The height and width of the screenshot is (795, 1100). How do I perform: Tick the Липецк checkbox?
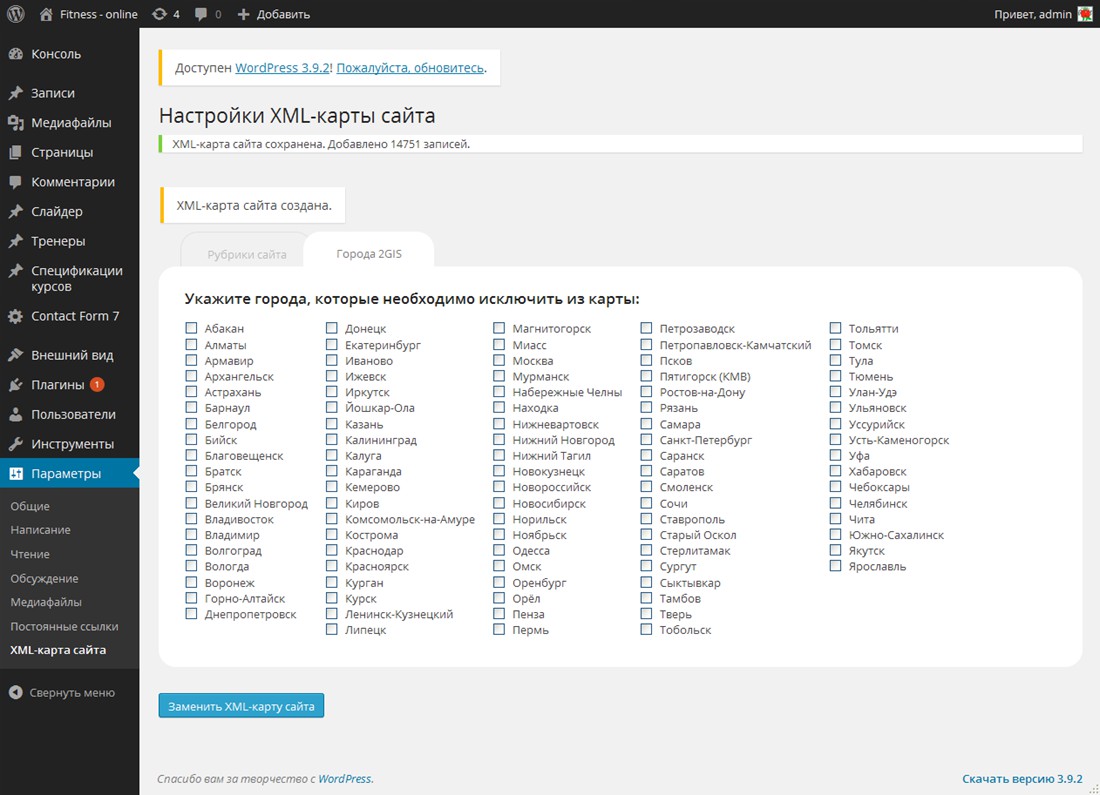point(331,629)
